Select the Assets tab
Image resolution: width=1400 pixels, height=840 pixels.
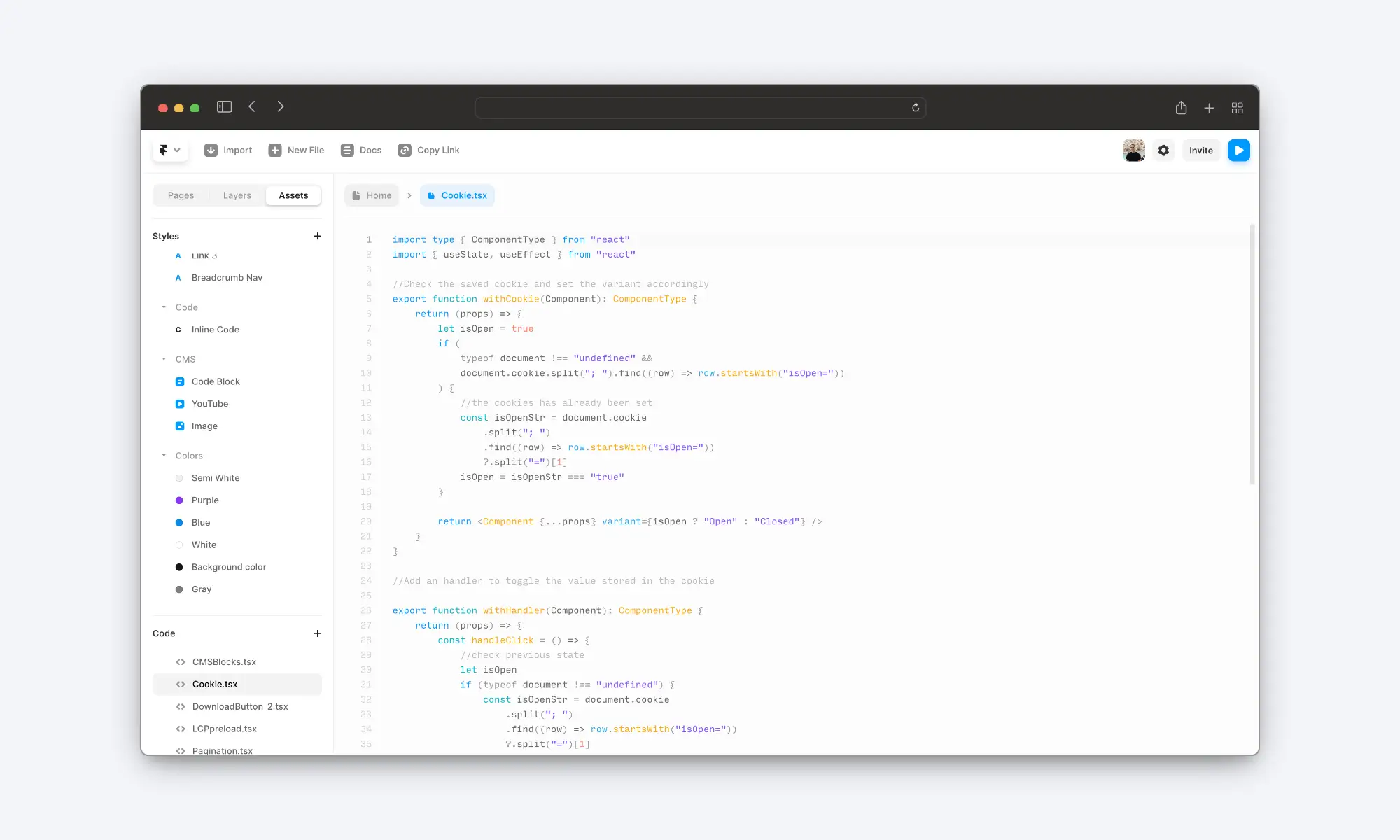[x=293, y=195]
